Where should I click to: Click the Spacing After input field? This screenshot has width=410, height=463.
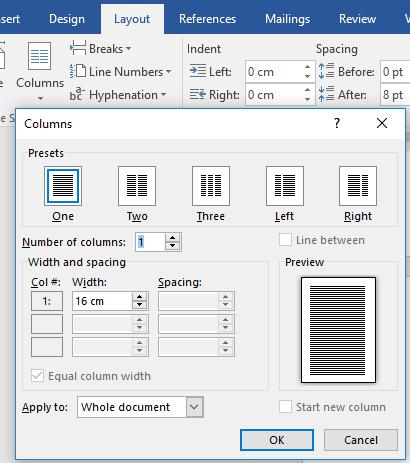point(395,95)
